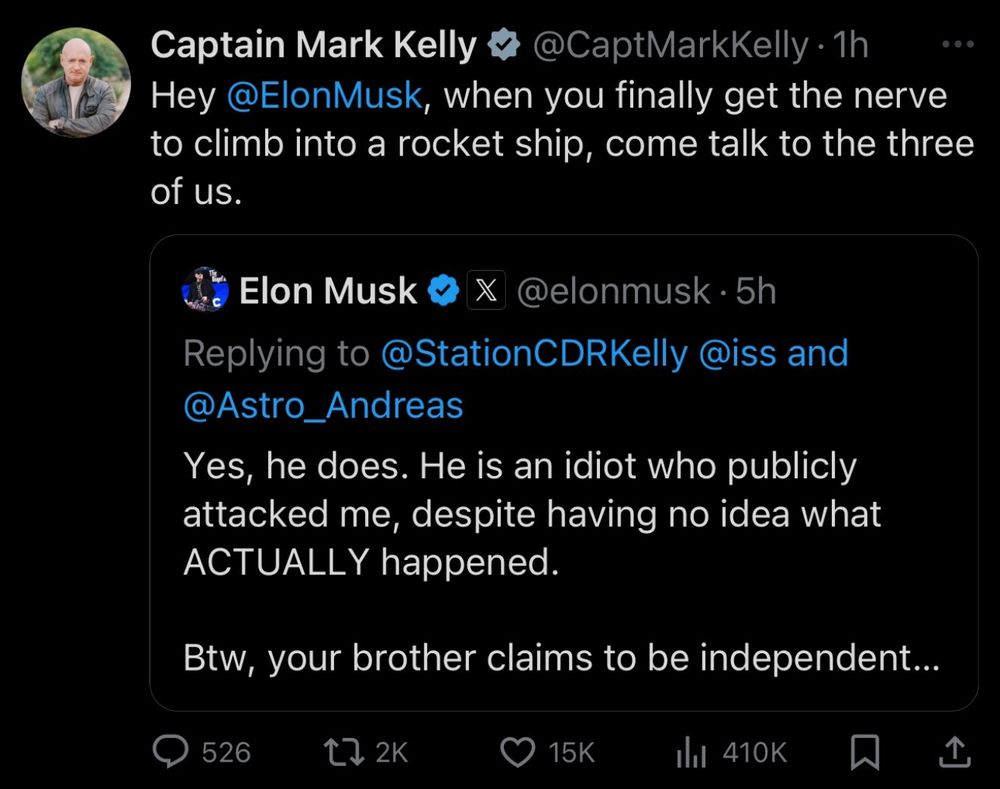Click the 1h tweet timestamp
Viewport: 1000px width, 789px height.
pos(852,45)
